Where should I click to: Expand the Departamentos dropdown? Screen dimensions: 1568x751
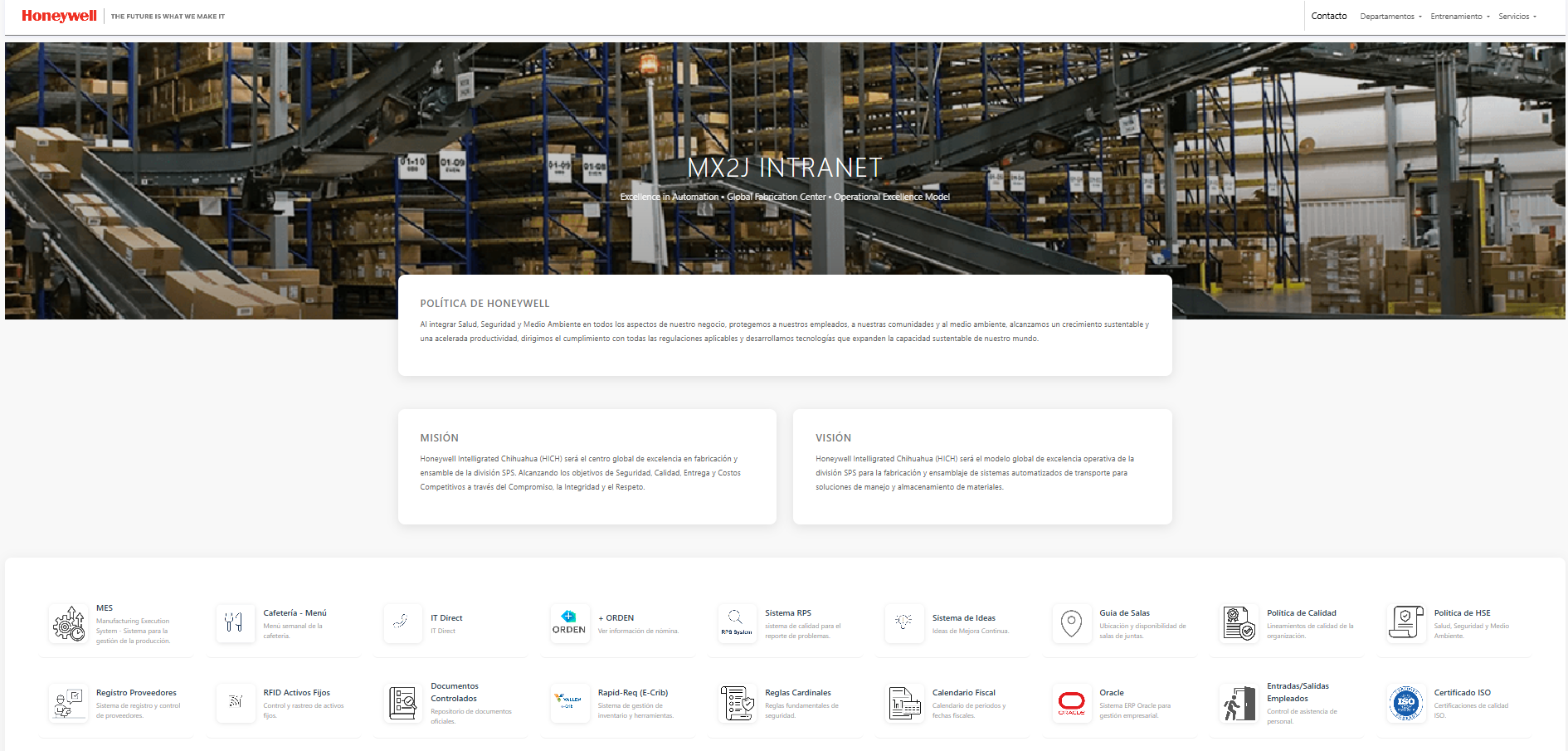pos(1390,16)
